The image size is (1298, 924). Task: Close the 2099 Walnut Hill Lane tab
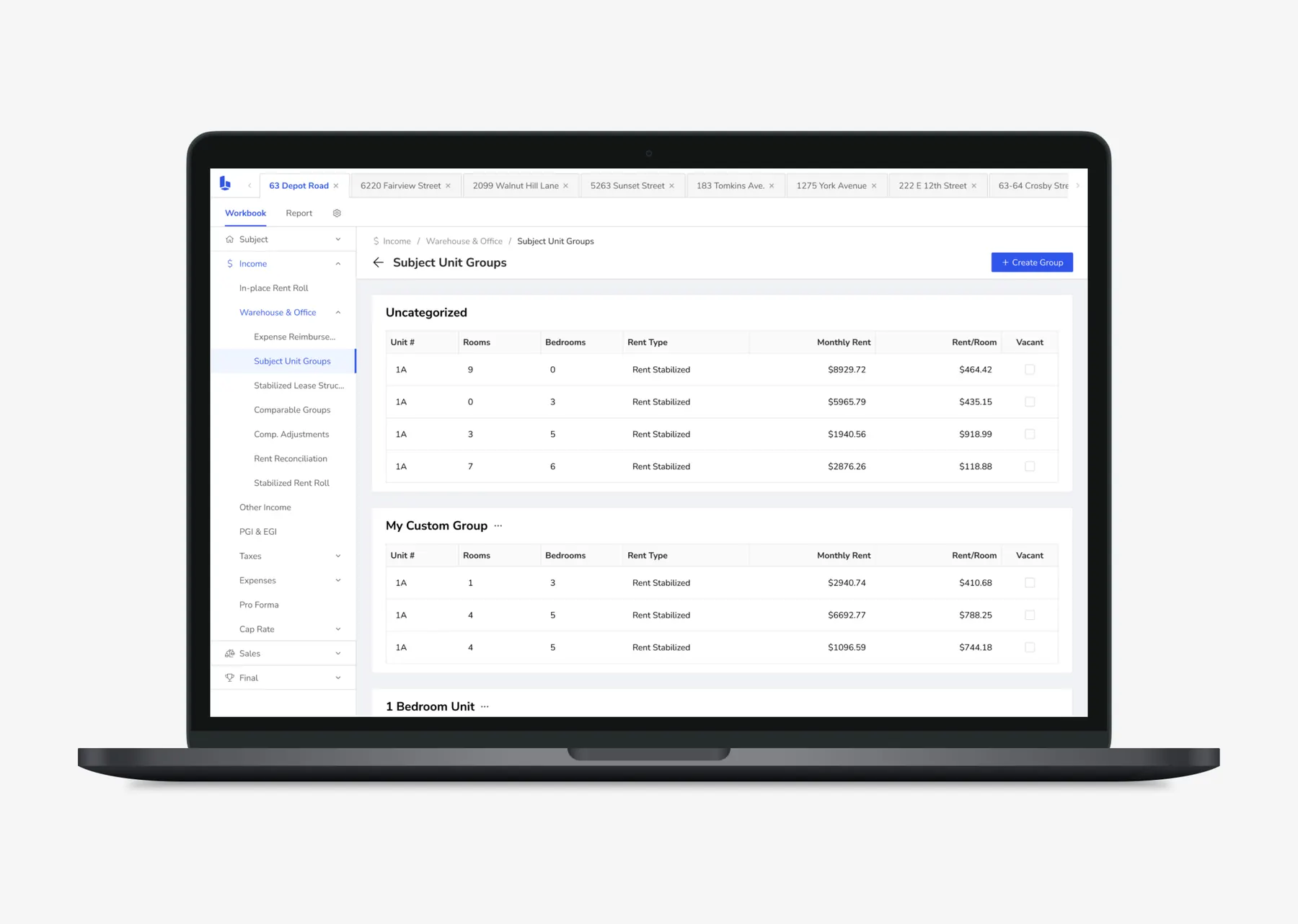(566, 185)
